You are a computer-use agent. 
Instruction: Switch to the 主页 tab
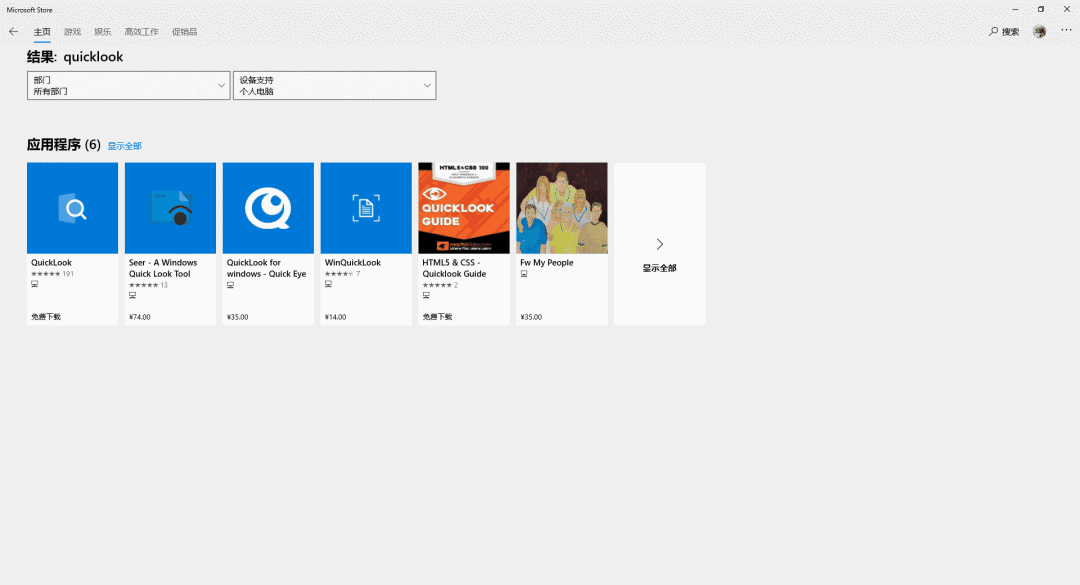[42, 32]
